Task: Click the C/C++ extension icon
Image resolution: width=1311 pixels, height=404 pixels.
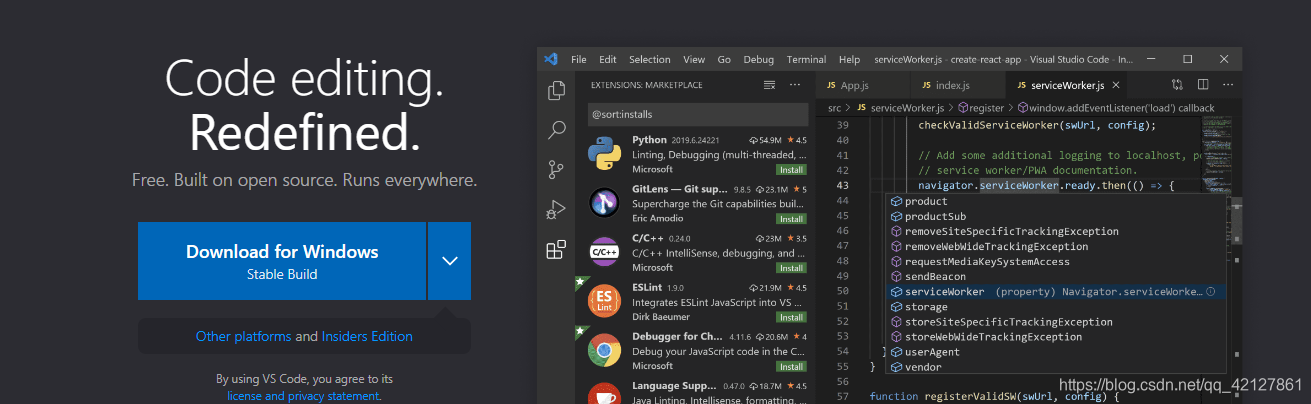Action: tap(606, 253)
